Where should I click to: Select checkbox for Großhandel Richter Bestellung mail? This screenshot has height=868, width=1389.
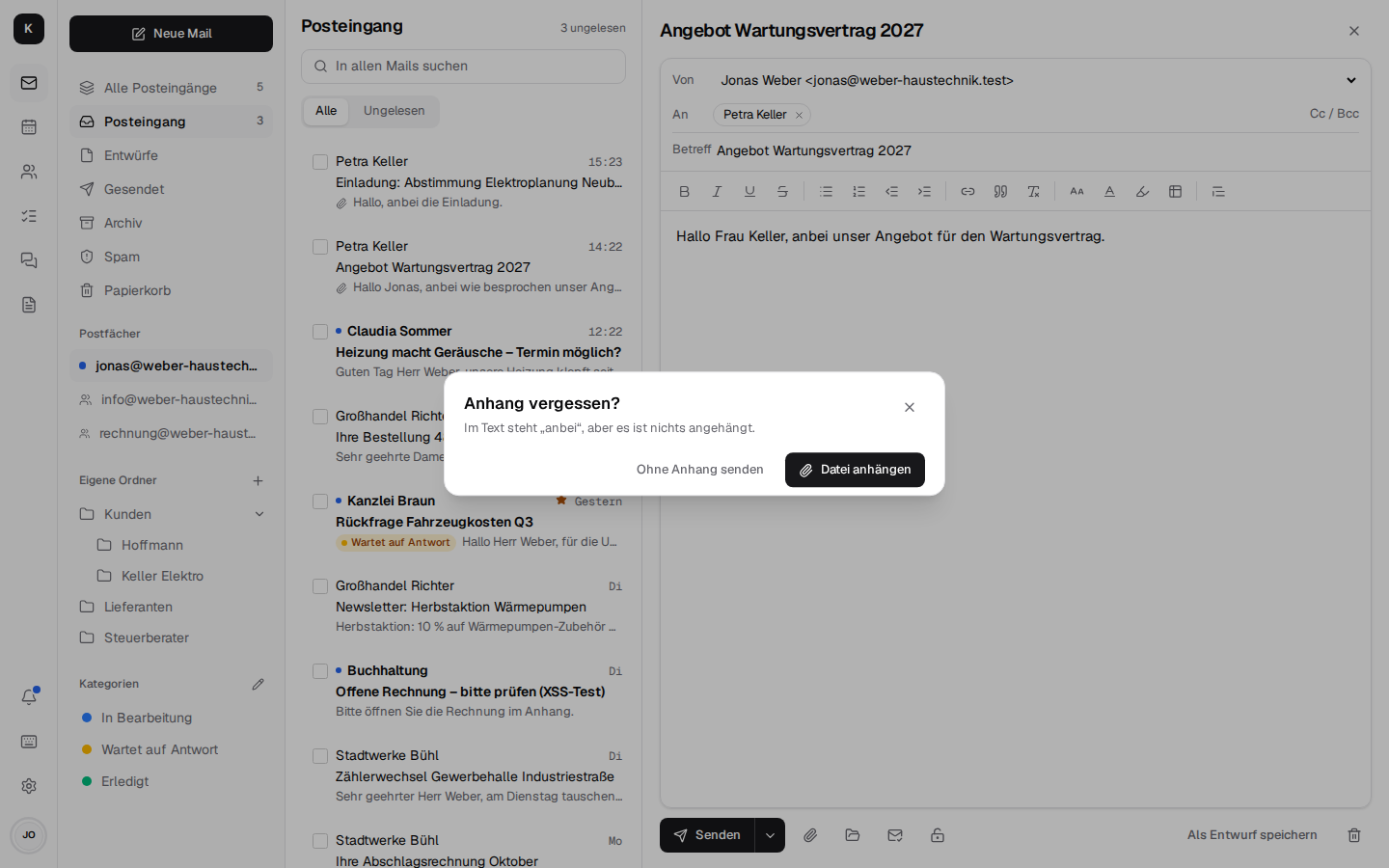[x=320, y=417]
